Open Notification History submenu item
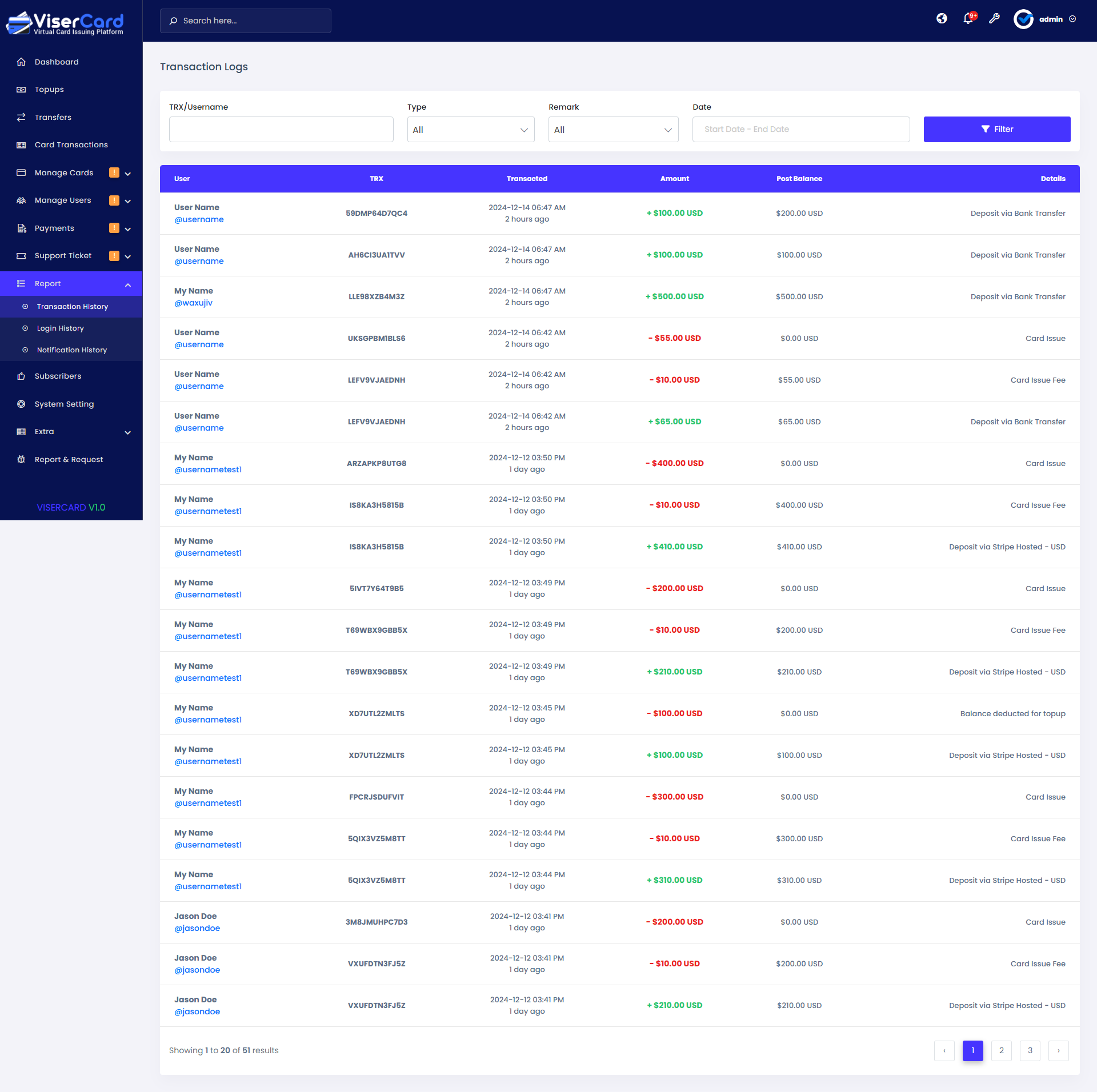 pos(71,350)
